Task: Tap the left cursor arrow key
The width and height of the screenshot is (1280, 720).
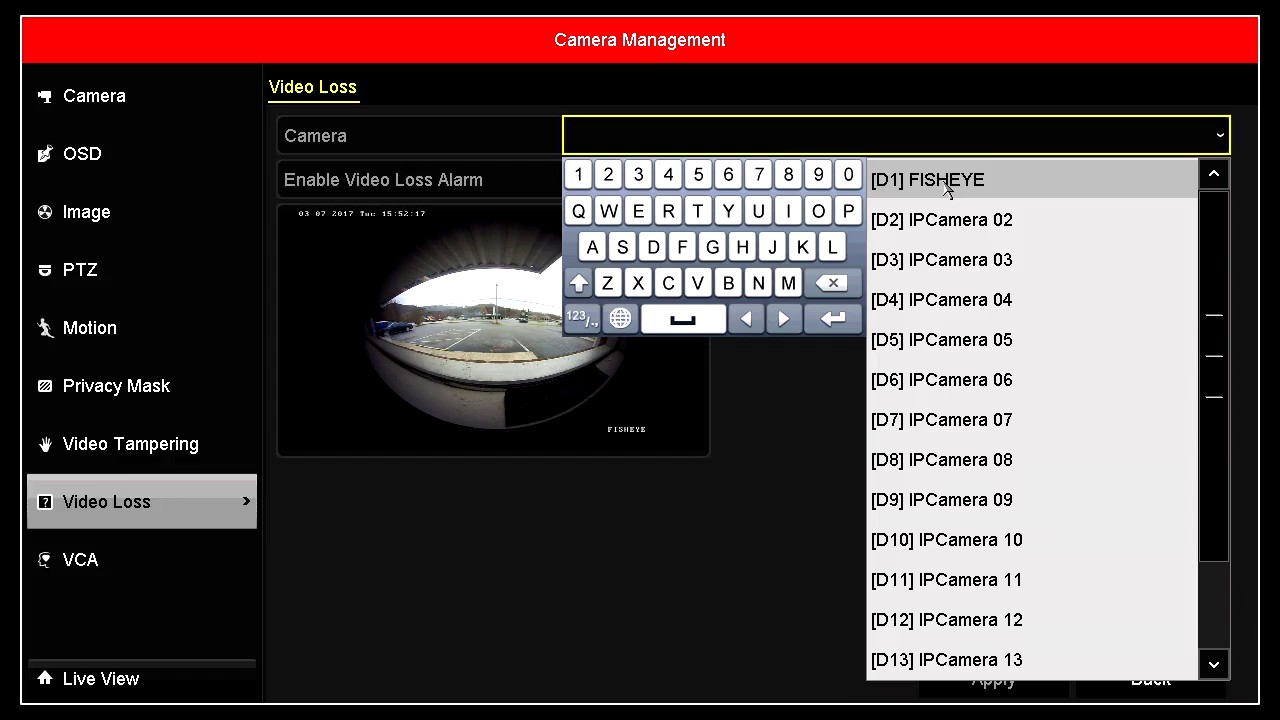Action: click(x=746, y=319)
